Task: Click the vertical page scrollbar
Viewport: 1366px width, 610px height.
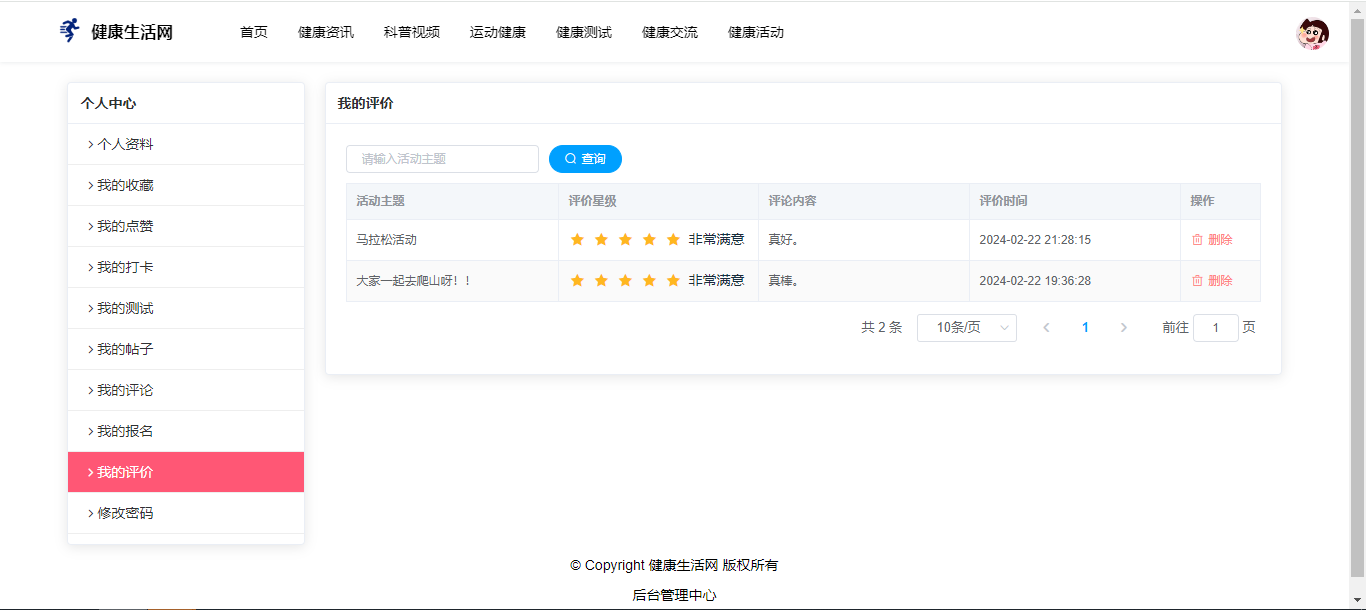Action: [1357, 300]
